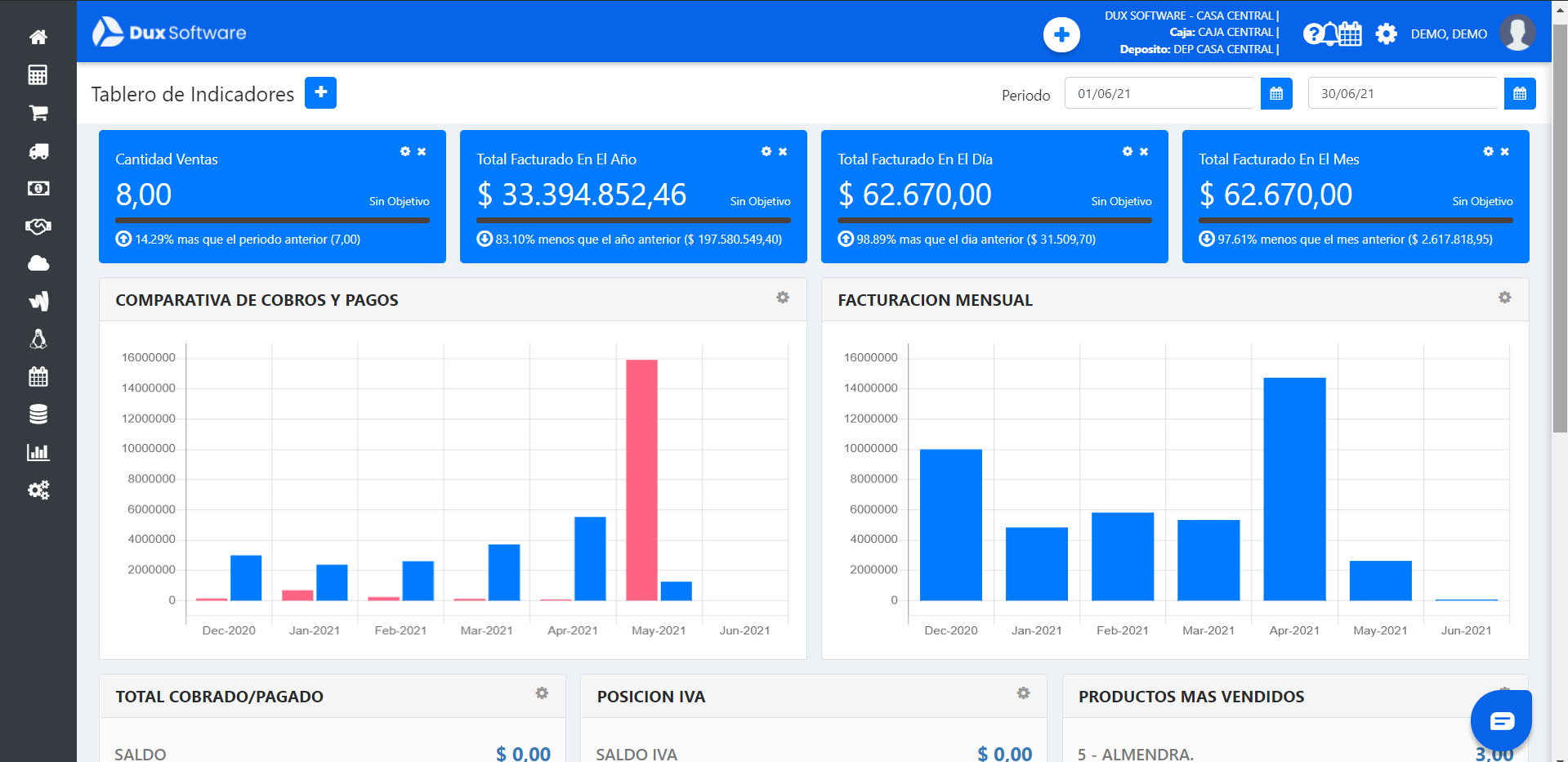Configure the Total Facturado En El Mes card
This screenshot has width=1568, height=762.
tap(1489, 151)
